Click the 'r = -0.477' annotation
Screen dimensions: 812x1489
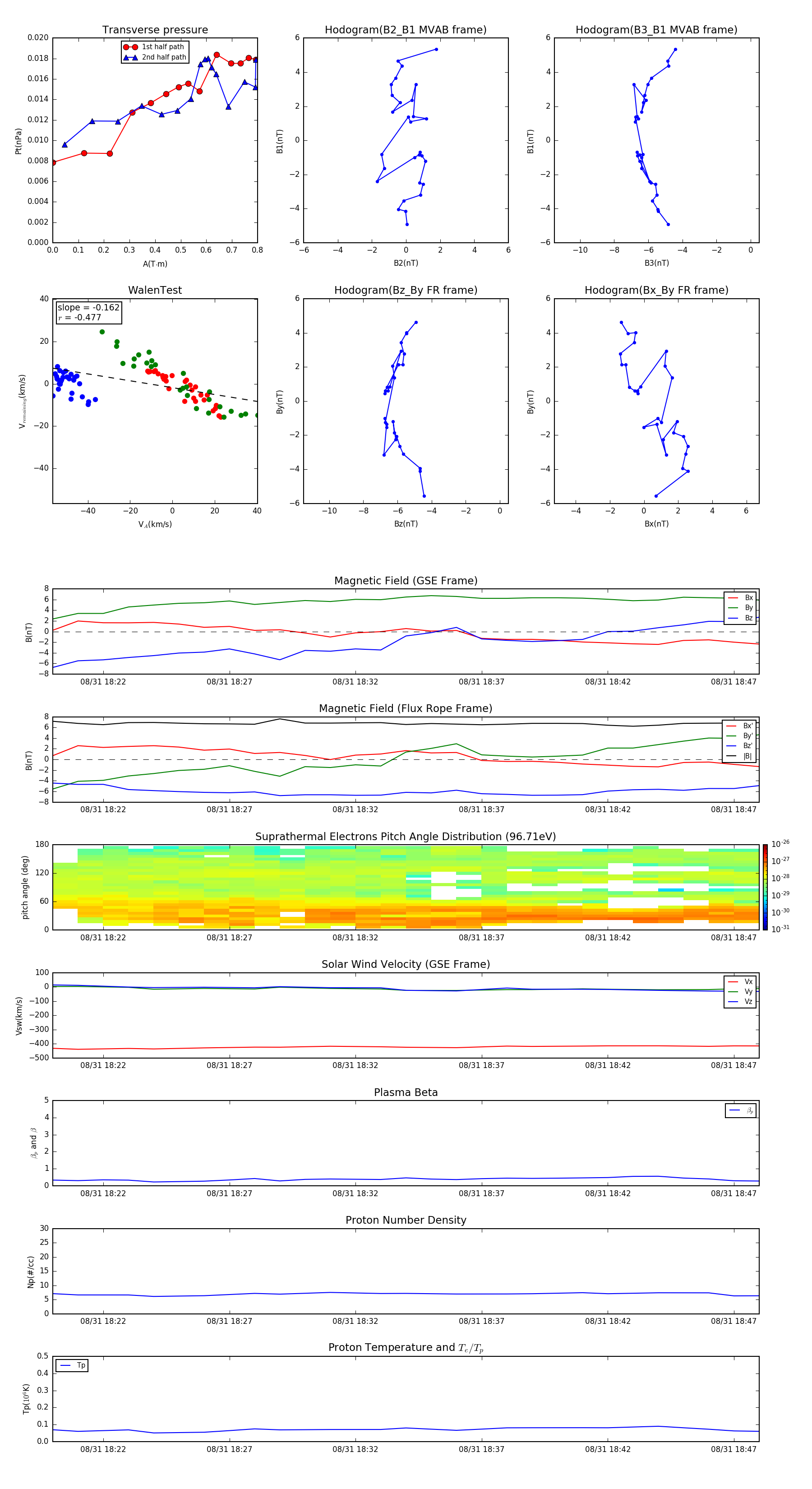[x=79, y=317]
